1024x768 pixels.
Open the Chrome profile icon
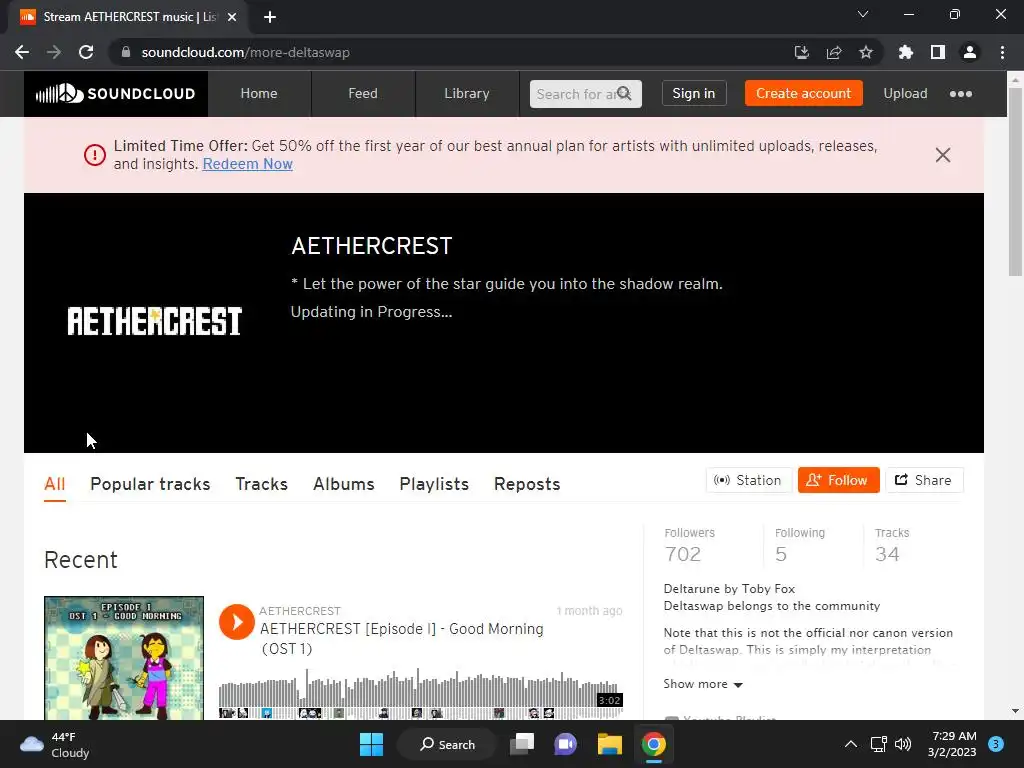970,52
